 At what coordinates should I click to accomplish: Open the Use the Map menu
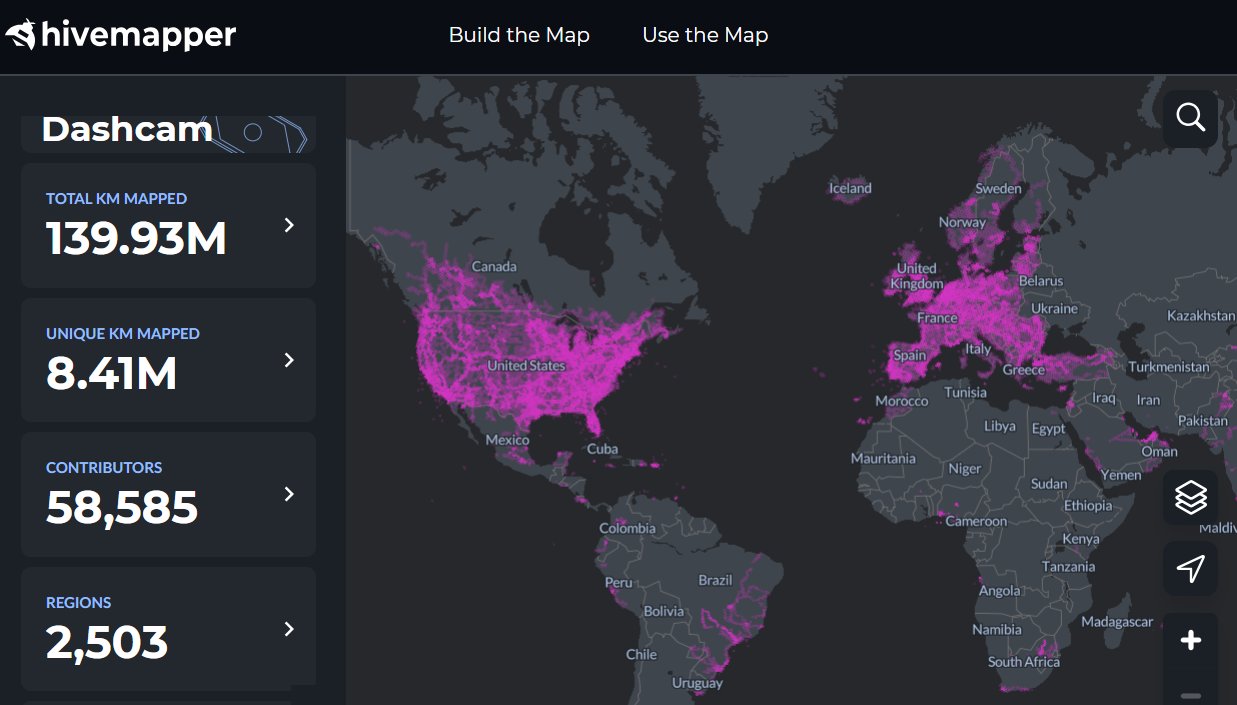click(x=705, y=35)
